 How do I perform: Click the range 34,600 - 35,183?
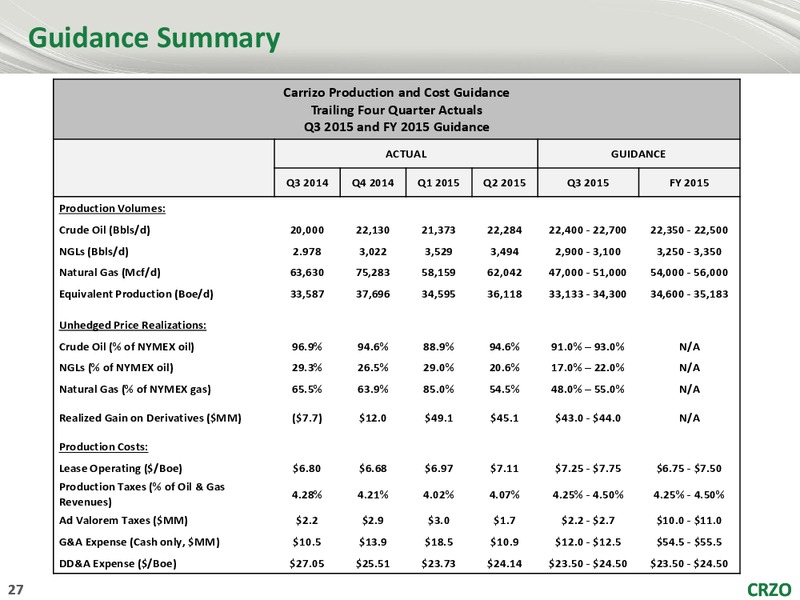point(689,294)
